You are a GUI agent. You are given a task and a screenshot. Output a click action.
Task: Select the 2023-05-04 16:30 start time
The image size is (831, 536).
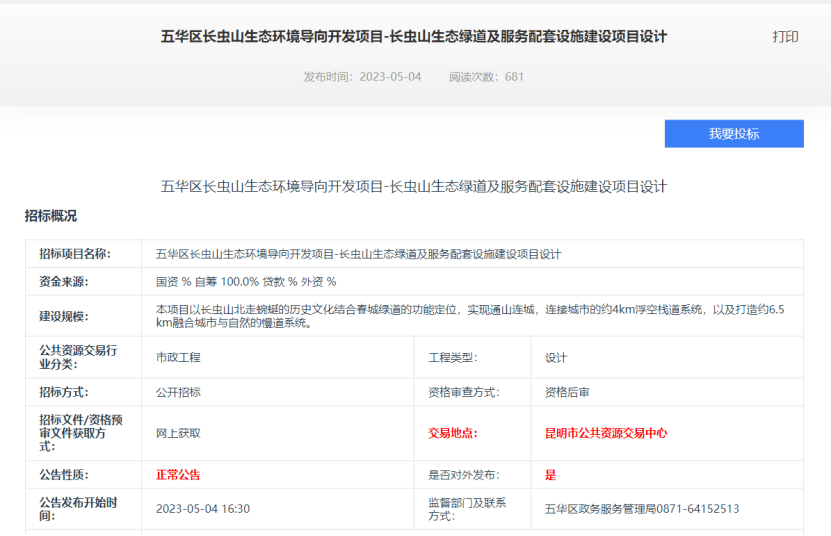click(203, 509)
